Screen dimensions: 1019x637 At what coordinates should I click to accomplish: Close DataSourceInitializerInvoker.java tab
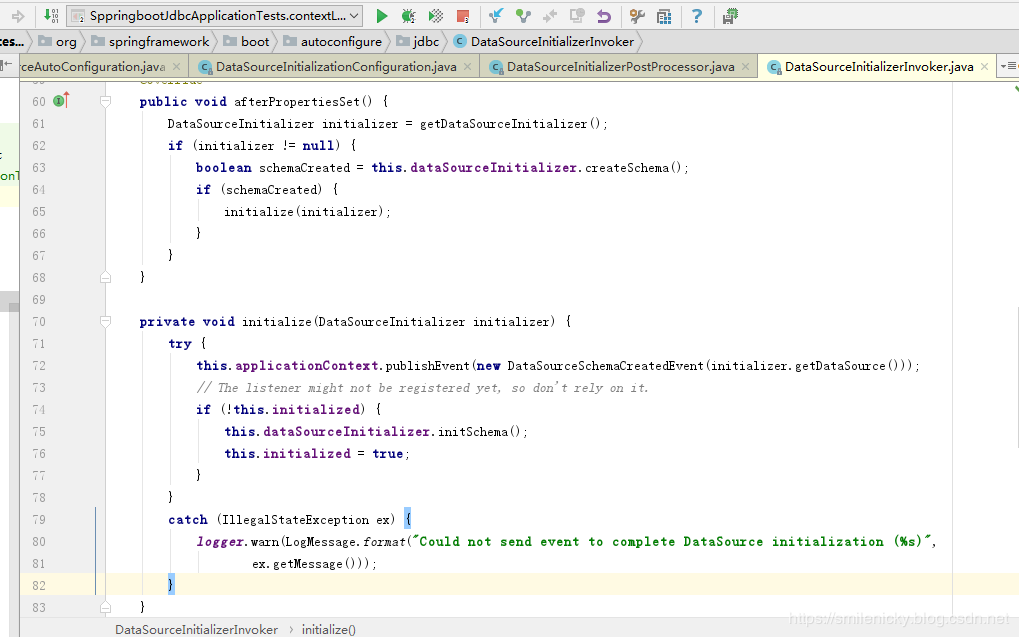point(985,66)
